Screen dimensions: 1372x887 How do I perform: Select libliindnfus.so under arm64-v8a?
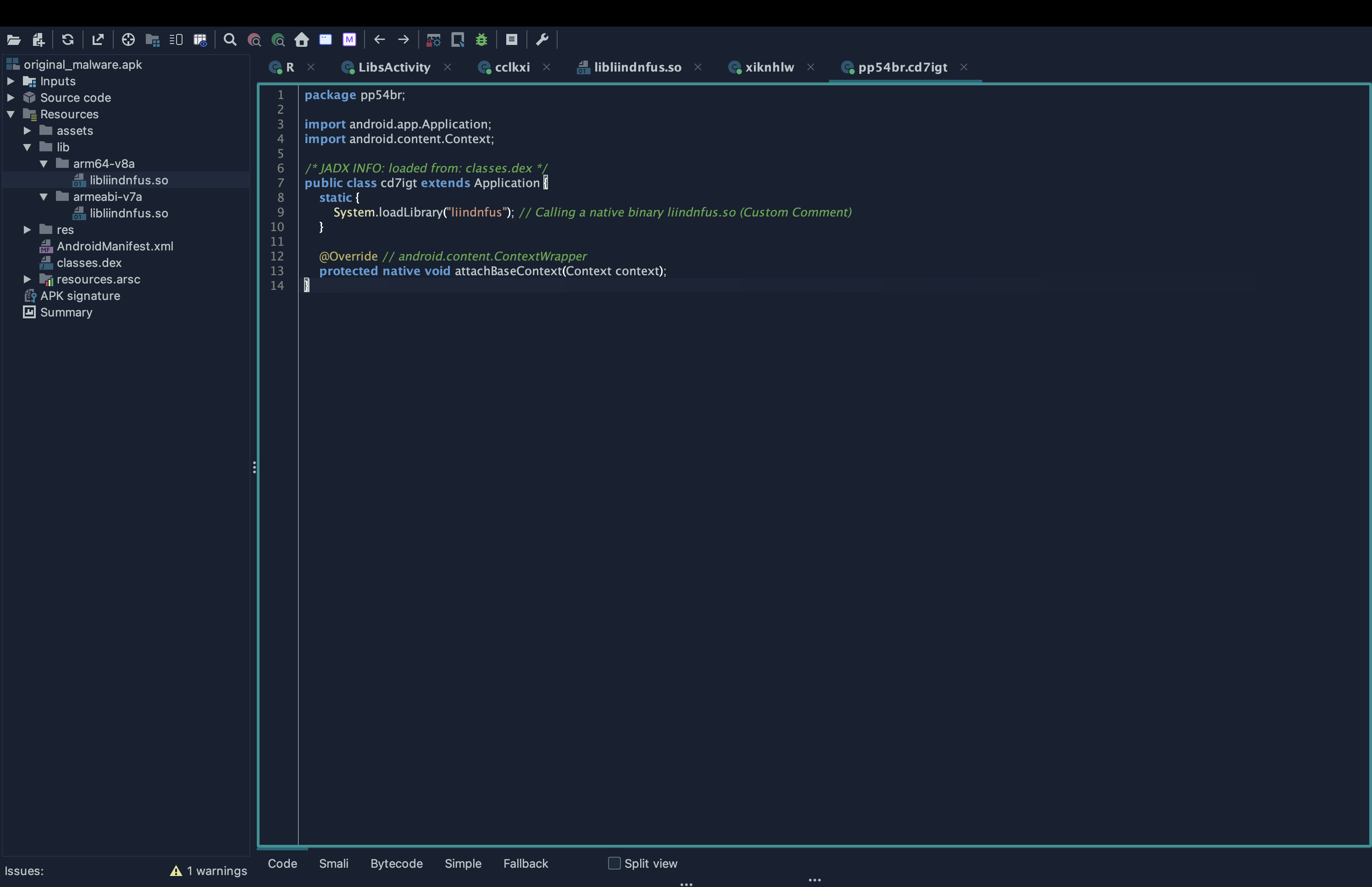128,180
